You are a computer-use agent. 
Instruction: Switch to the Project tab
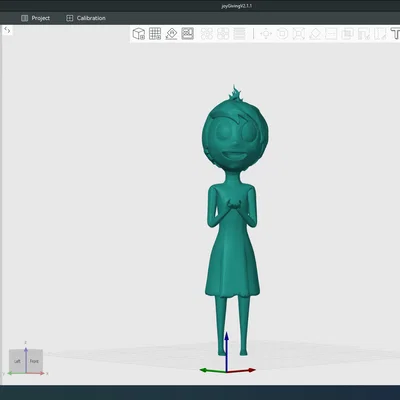[35, 18]
